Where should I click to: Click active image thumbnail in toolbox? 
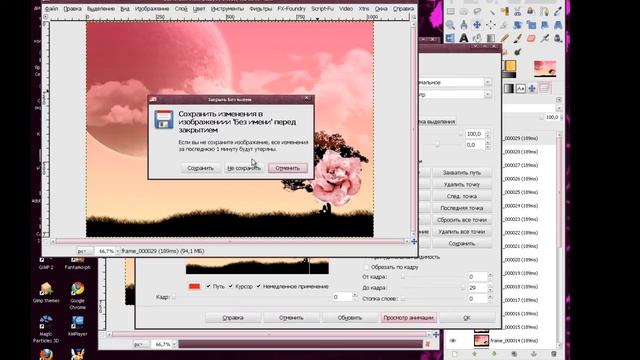545,68
